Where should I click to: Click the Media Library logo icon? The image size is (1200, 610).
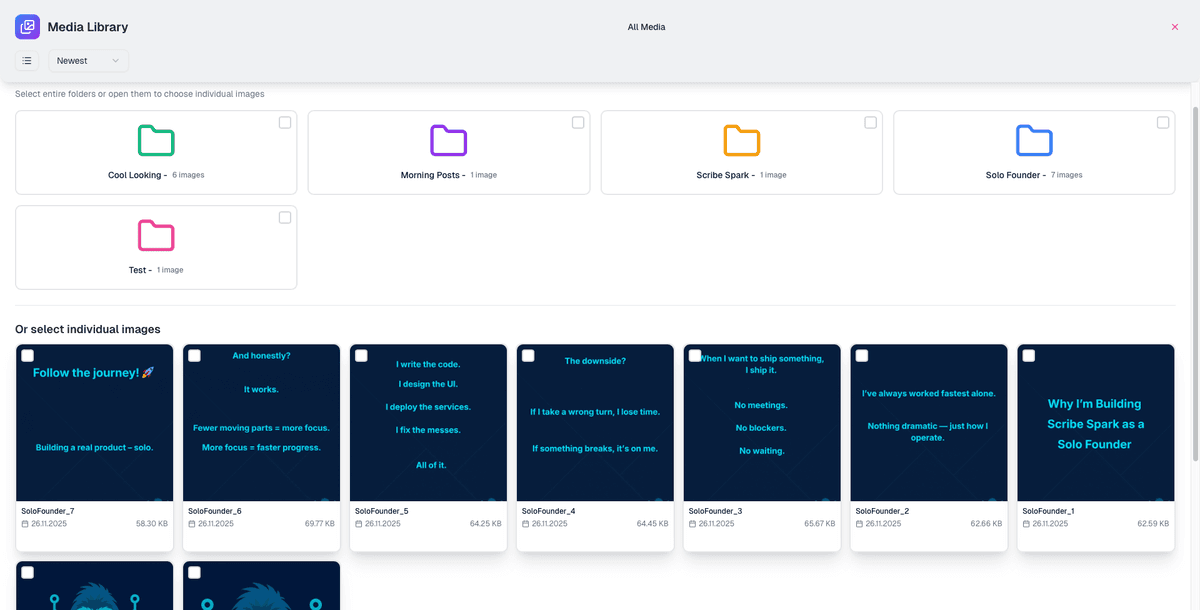pos(27,27)
